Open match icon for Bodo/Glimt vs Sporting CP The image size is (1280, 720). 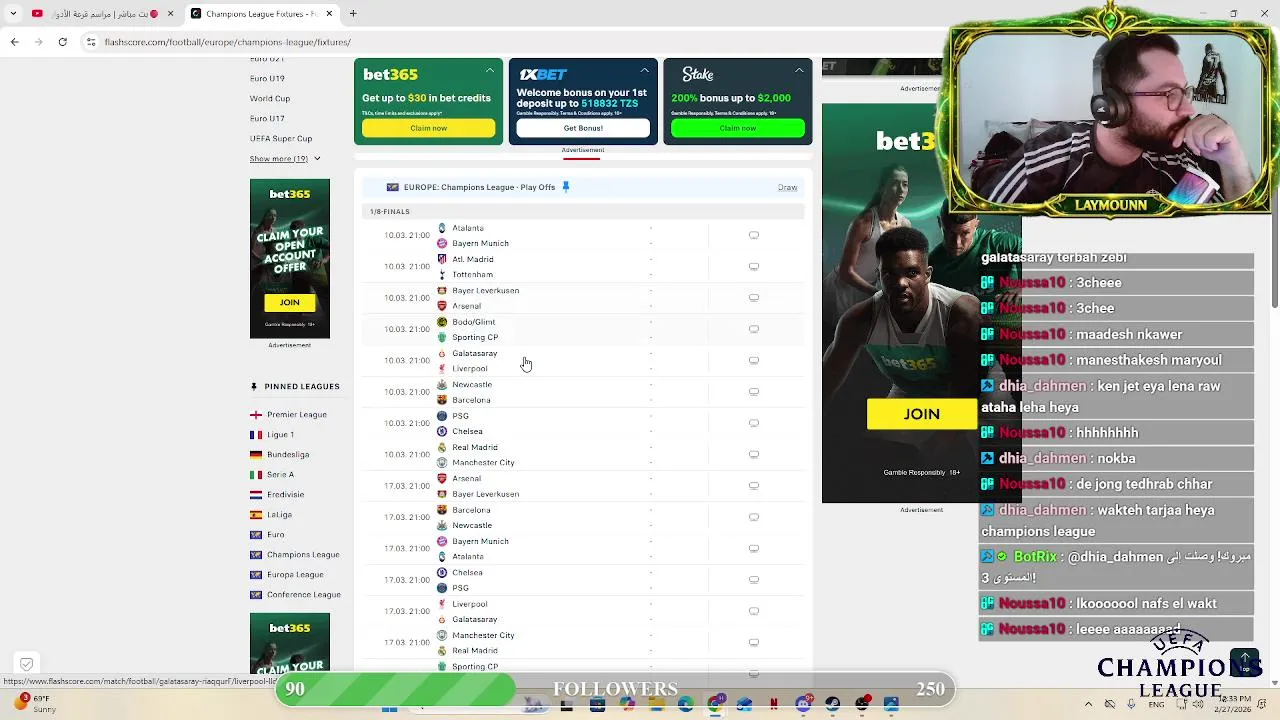(754, 329)
